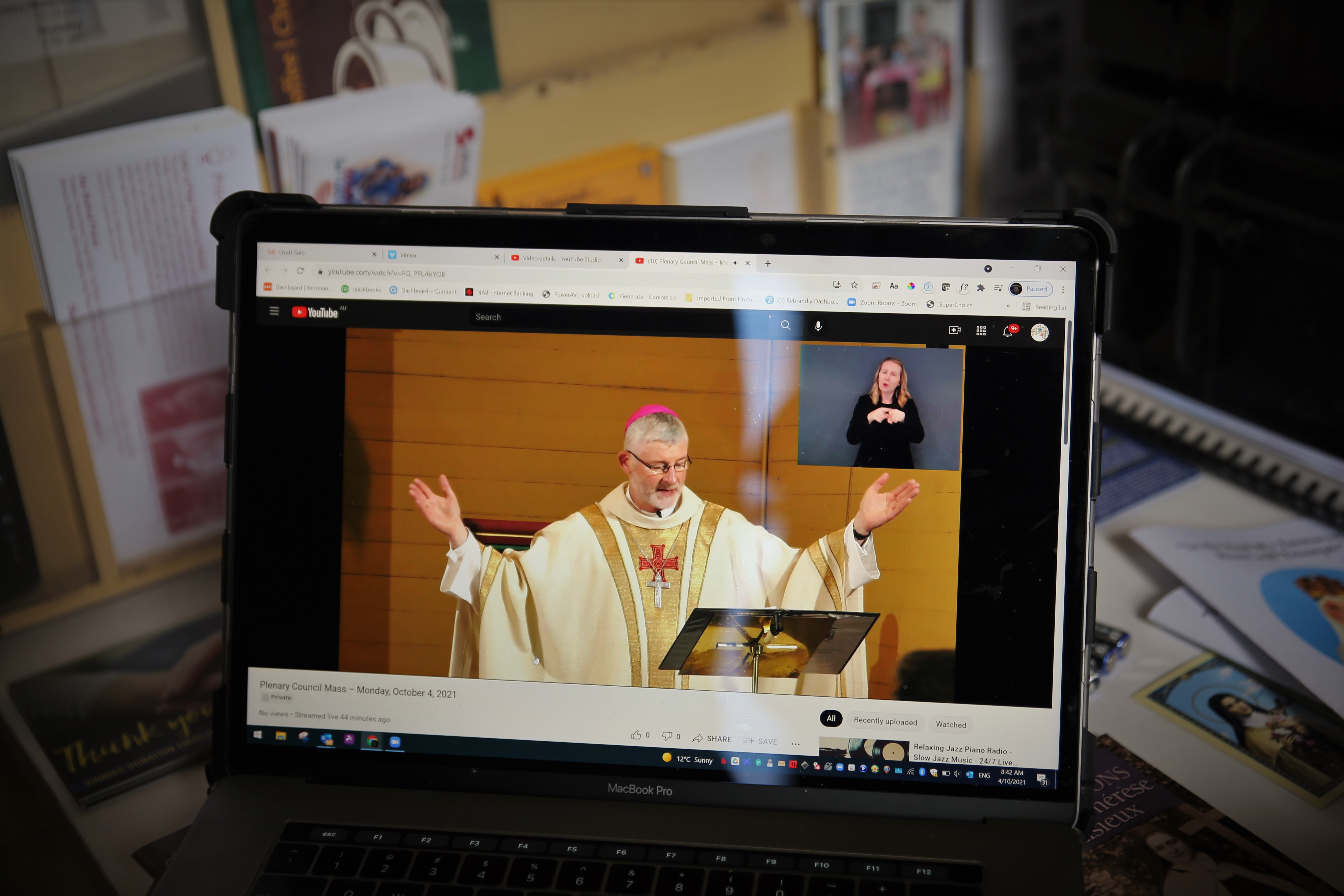
Task: Open the YouTube hamburger guide menu
Action: [x=274, y=311]
